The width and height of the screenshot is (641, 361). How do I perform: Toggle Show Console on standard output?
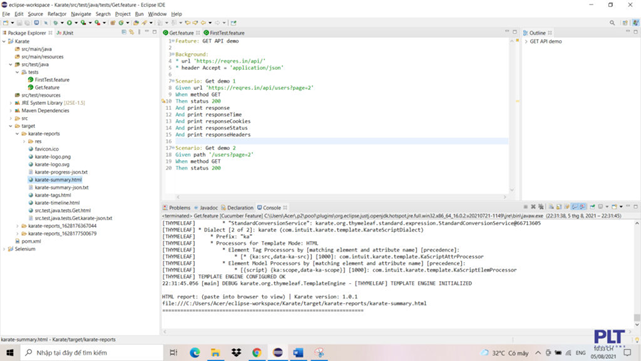[x=575, y=207]
